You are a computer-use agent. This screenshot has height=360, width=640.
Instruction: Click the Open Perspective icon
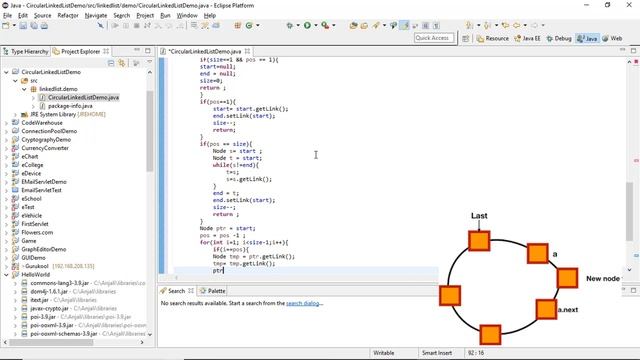click(x=466, y=38)
